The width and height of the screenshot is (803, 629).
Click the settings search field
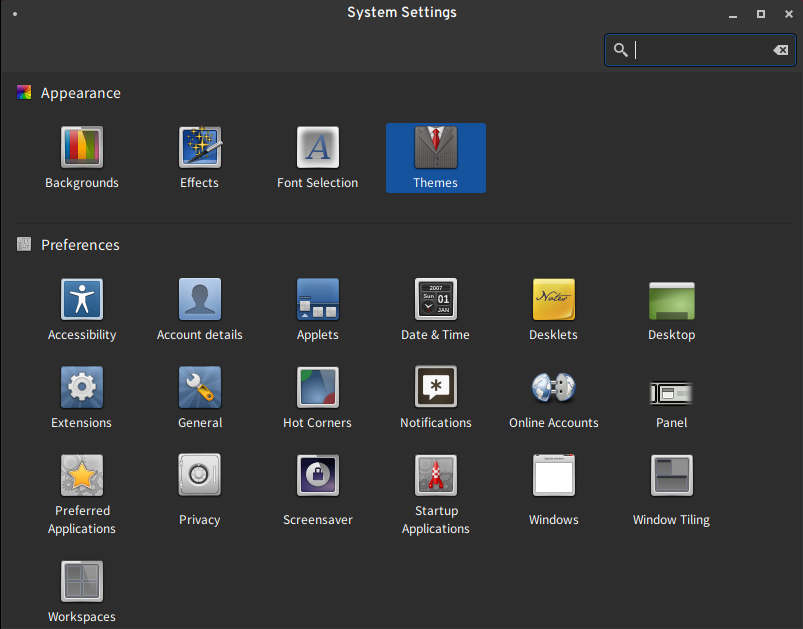pyautogui.click(x=700, y=50)
